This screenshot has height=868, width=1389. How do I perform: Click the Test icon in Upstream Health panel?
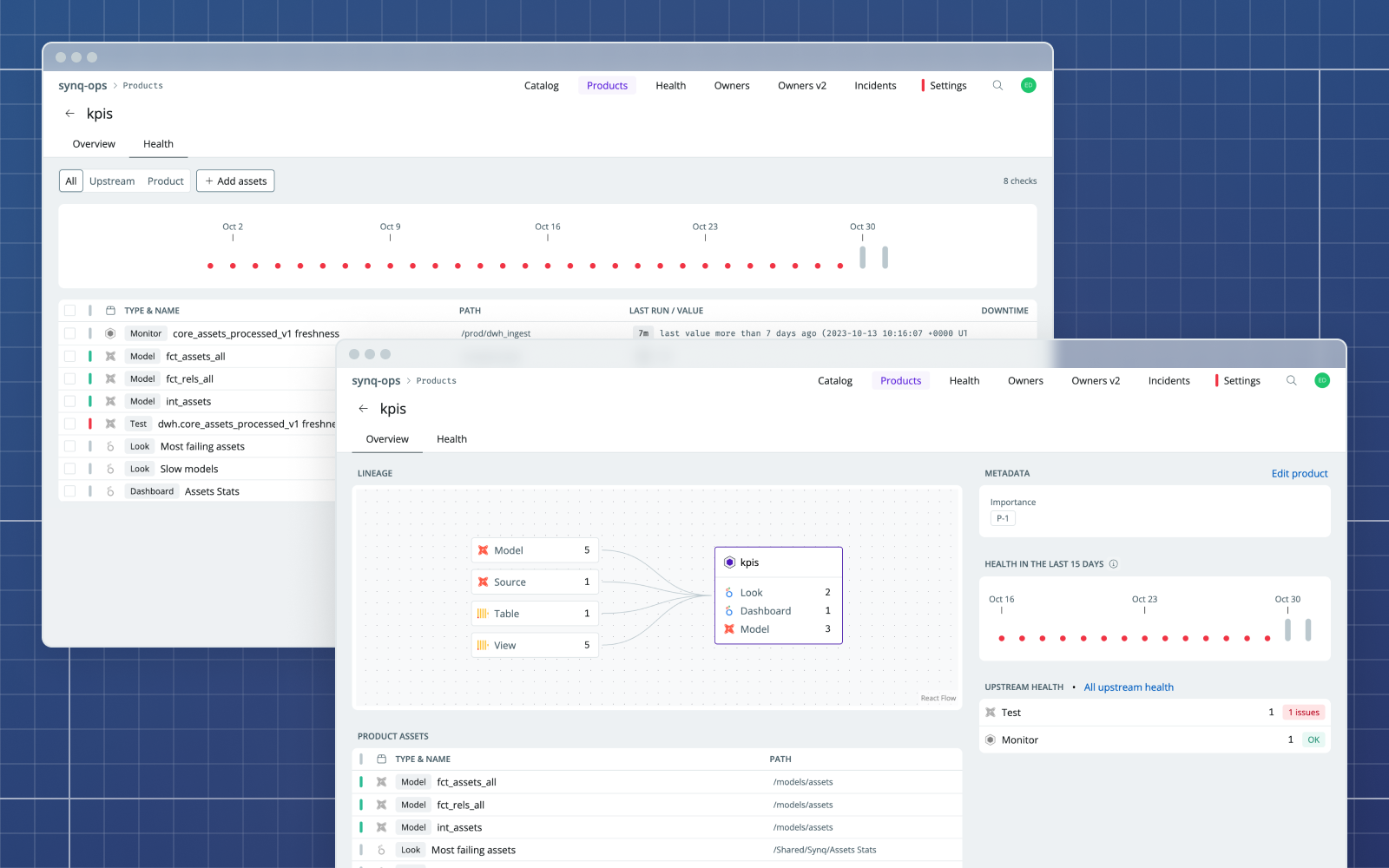[x=991, y=712]
